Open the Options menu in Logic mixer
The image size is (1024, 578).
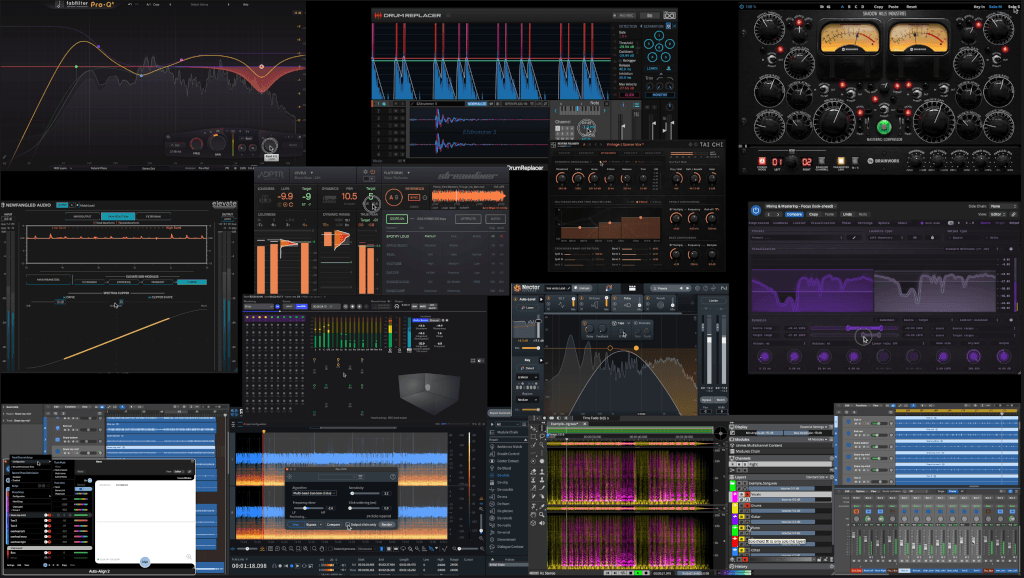(860, 491)
